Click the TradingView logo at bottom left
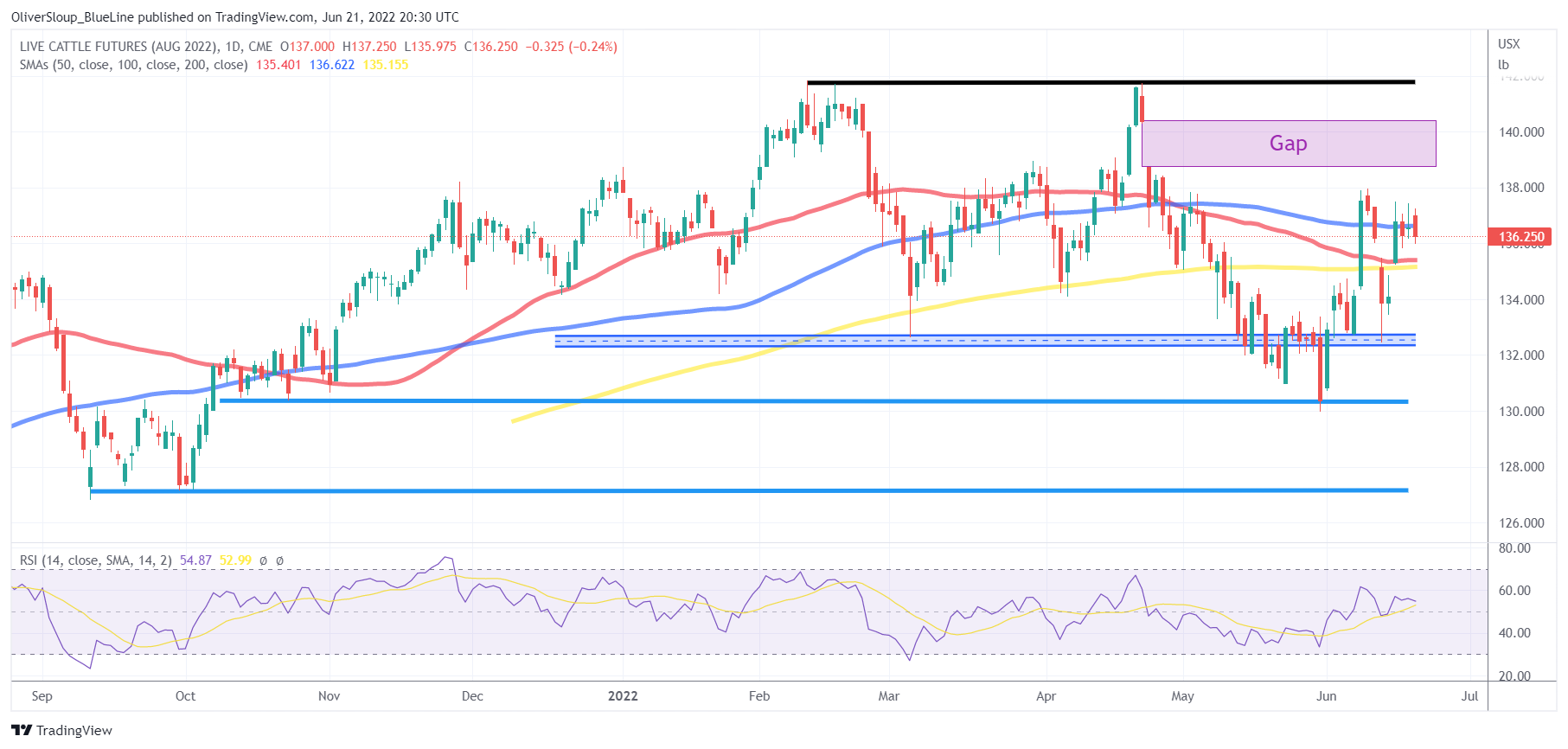 point(61,731)
